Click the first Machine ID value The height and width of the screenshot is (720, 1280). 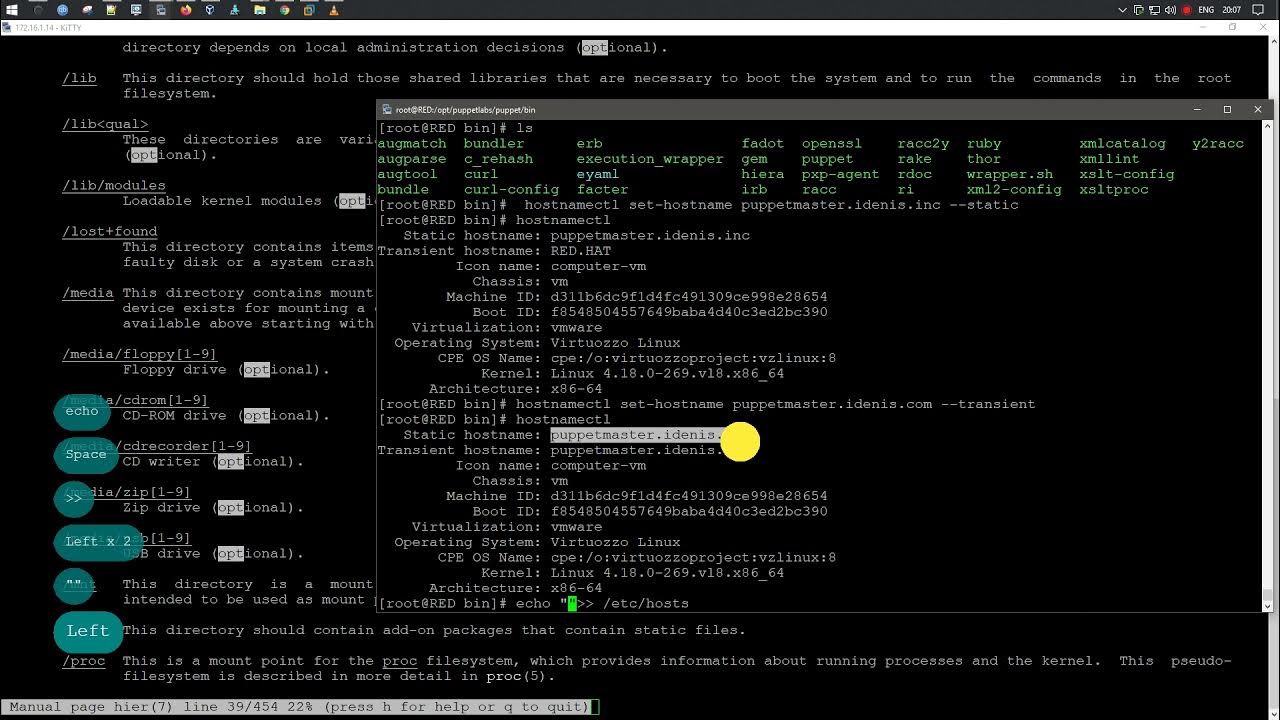[x=689, y=297]
